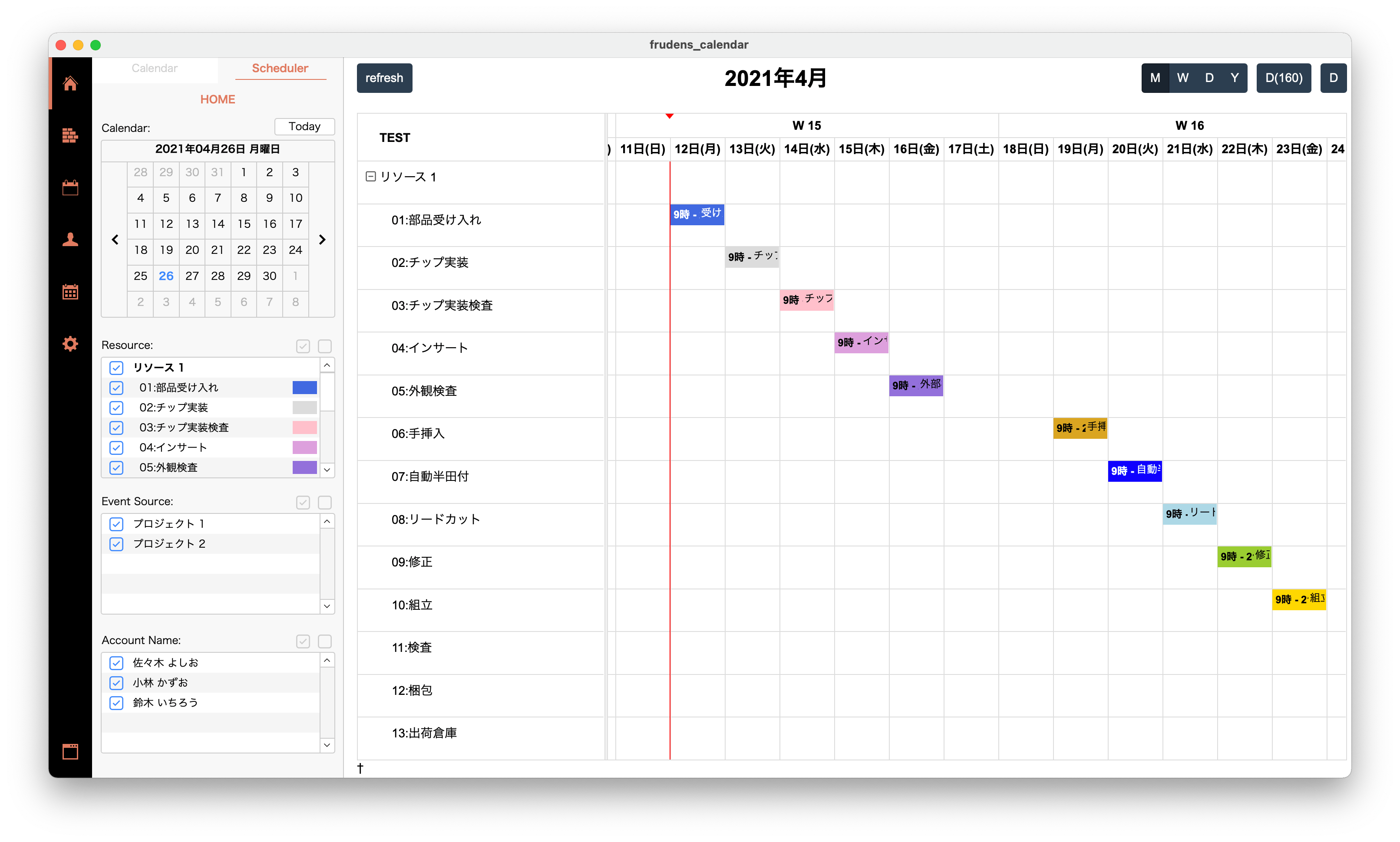
Task: Uncheck the 小林 かずお account checkbox
Action: 116,683
